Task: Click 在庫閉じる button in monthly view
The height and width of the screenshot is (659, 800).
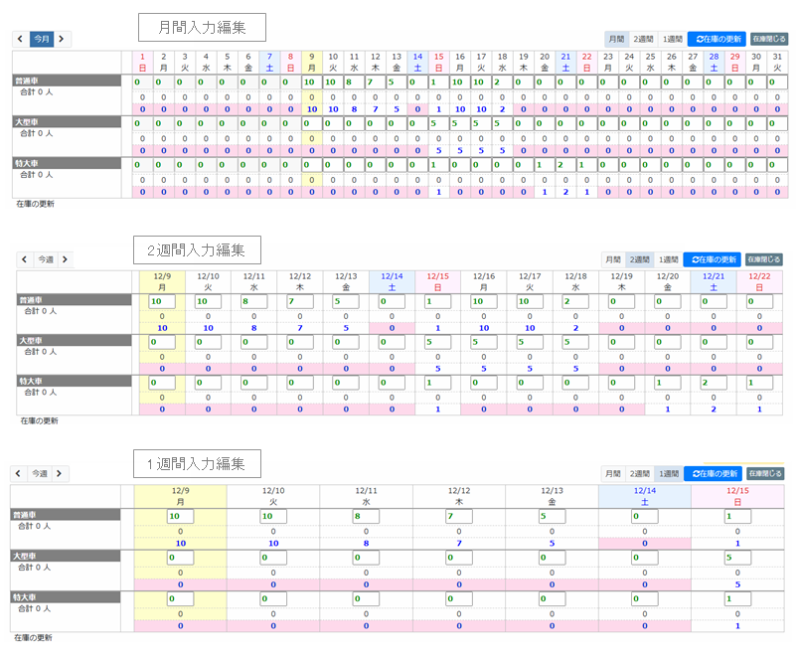Action: (767, 39)
